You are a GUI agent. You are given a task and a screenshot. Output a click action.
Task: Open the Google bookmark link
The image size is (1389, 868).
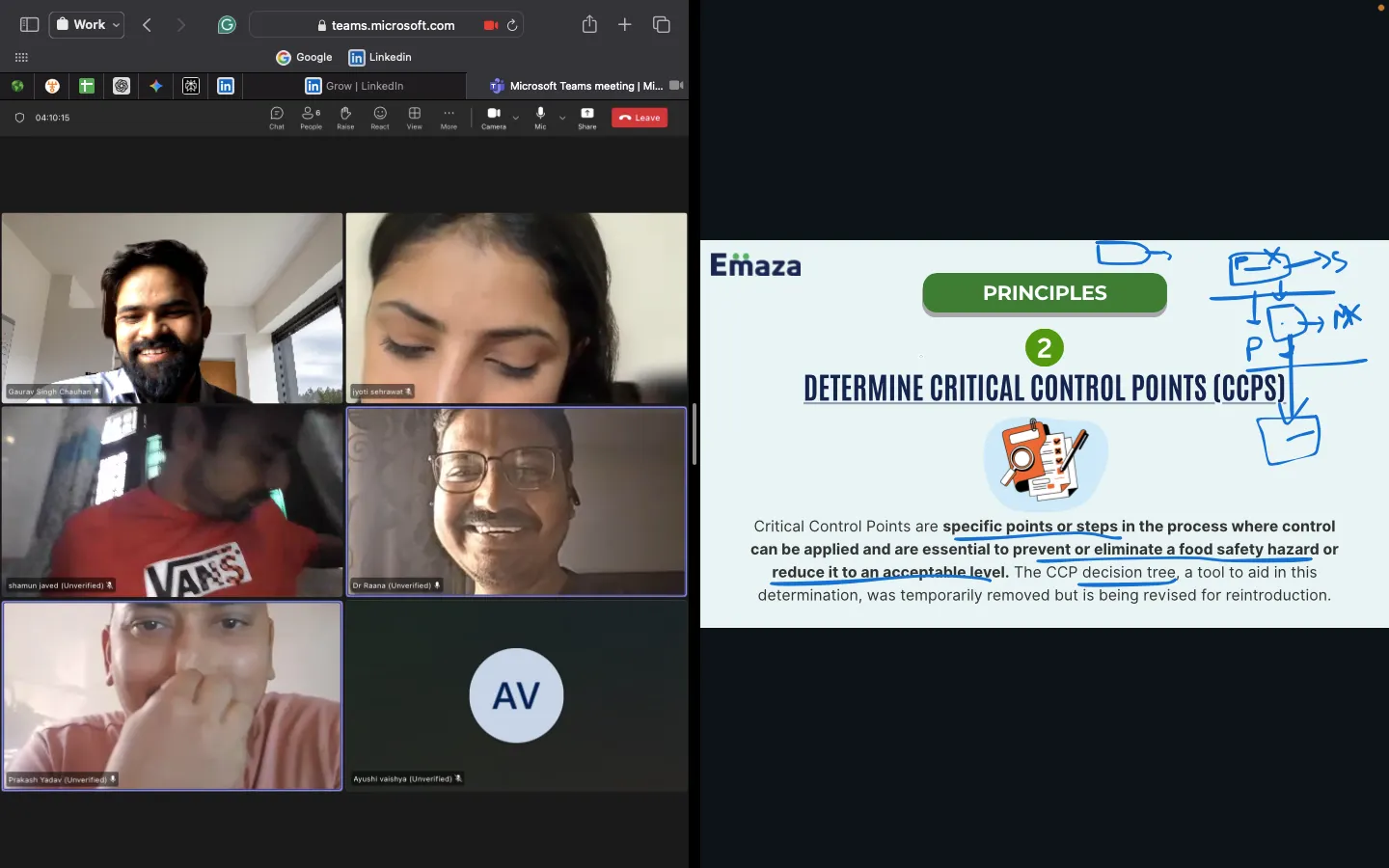(x=304, y=57)
